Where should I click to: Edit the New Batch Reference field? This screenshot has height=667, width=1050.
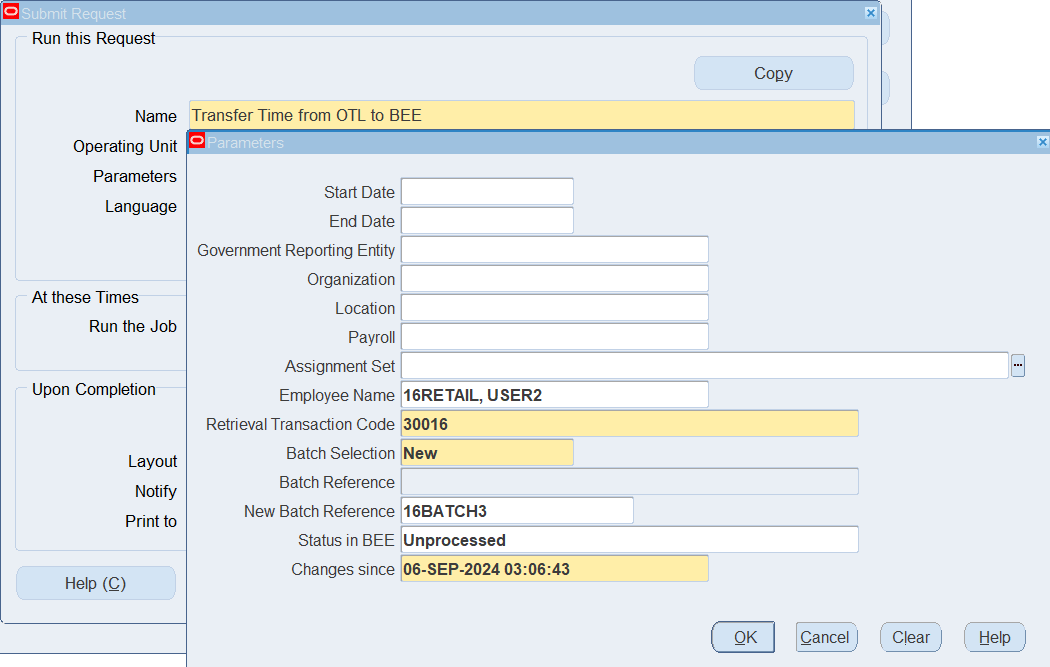517,511
